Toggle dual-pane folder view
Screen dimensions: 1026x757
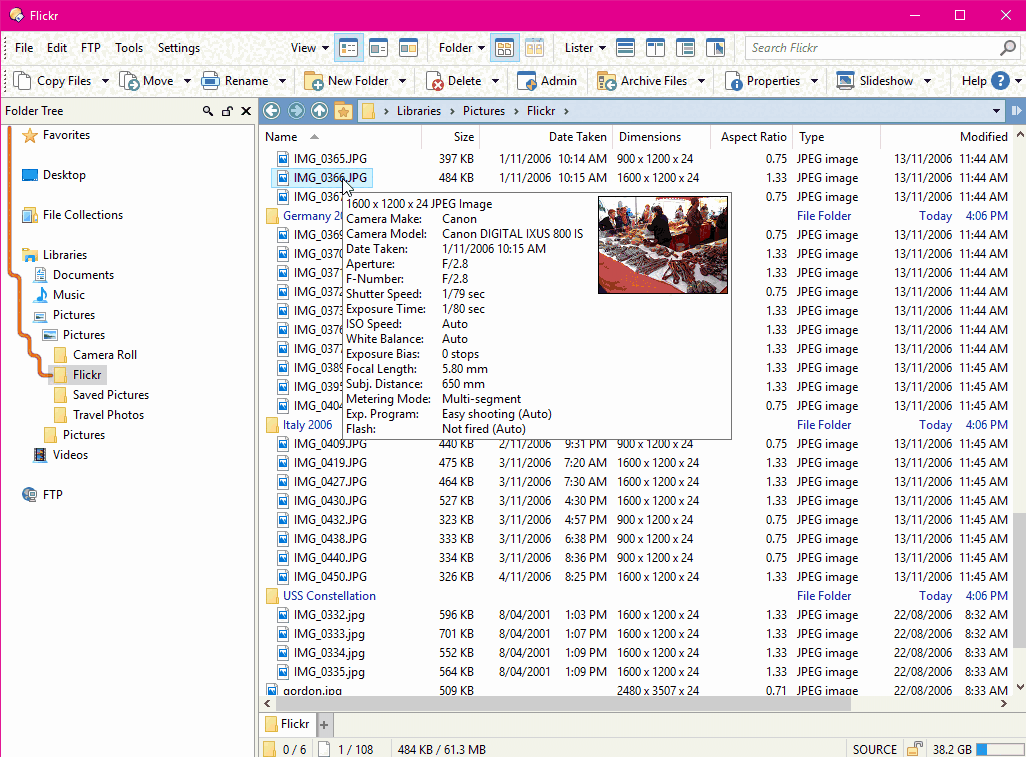pyautogui.click(x=534, y=47)
